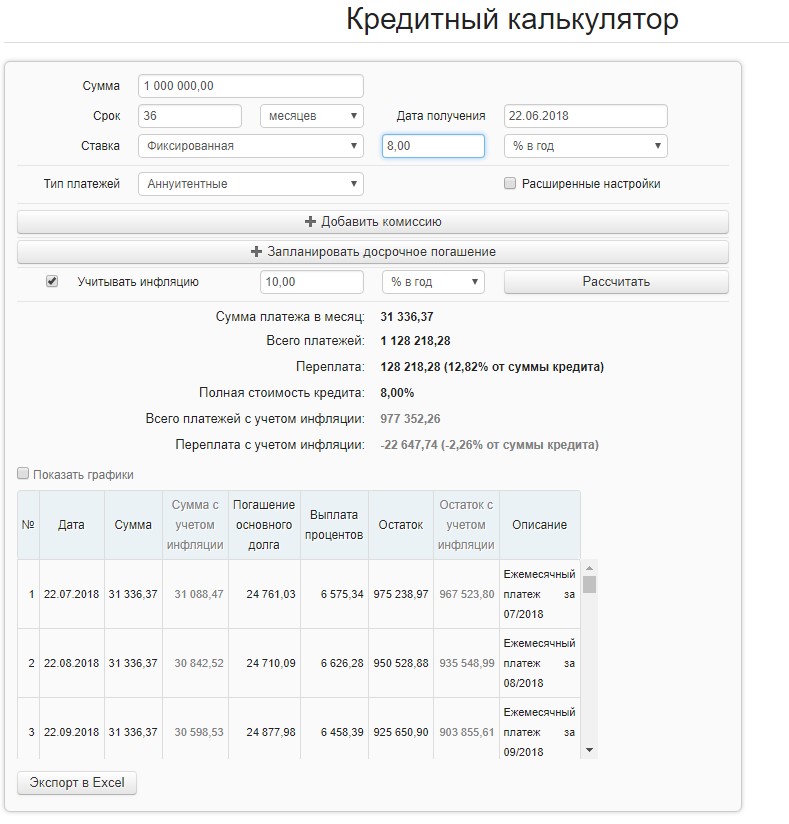The image size is (789, 824).
Task: Open the Аннуитентные payment type dropdown
Action: [251, 184]
